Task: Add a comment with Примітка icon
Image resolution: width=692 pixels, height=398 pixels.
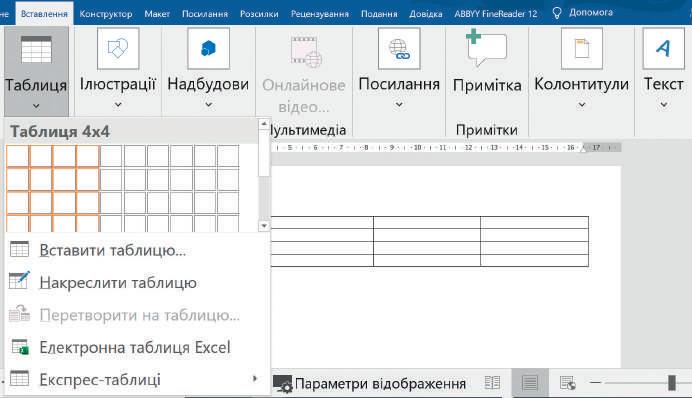Action: [x=487, y=48]
